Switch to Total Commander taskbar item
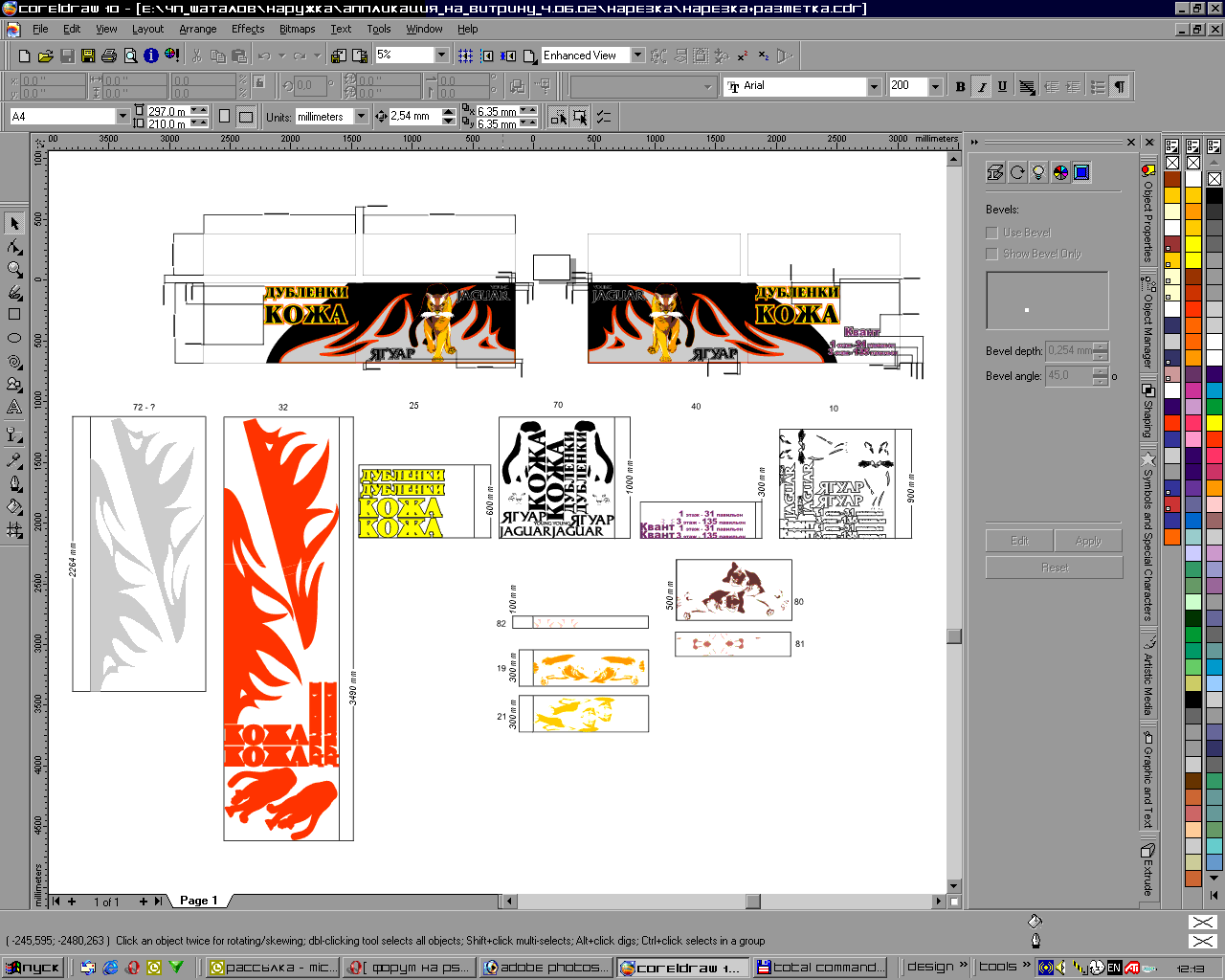 point(821,968)
